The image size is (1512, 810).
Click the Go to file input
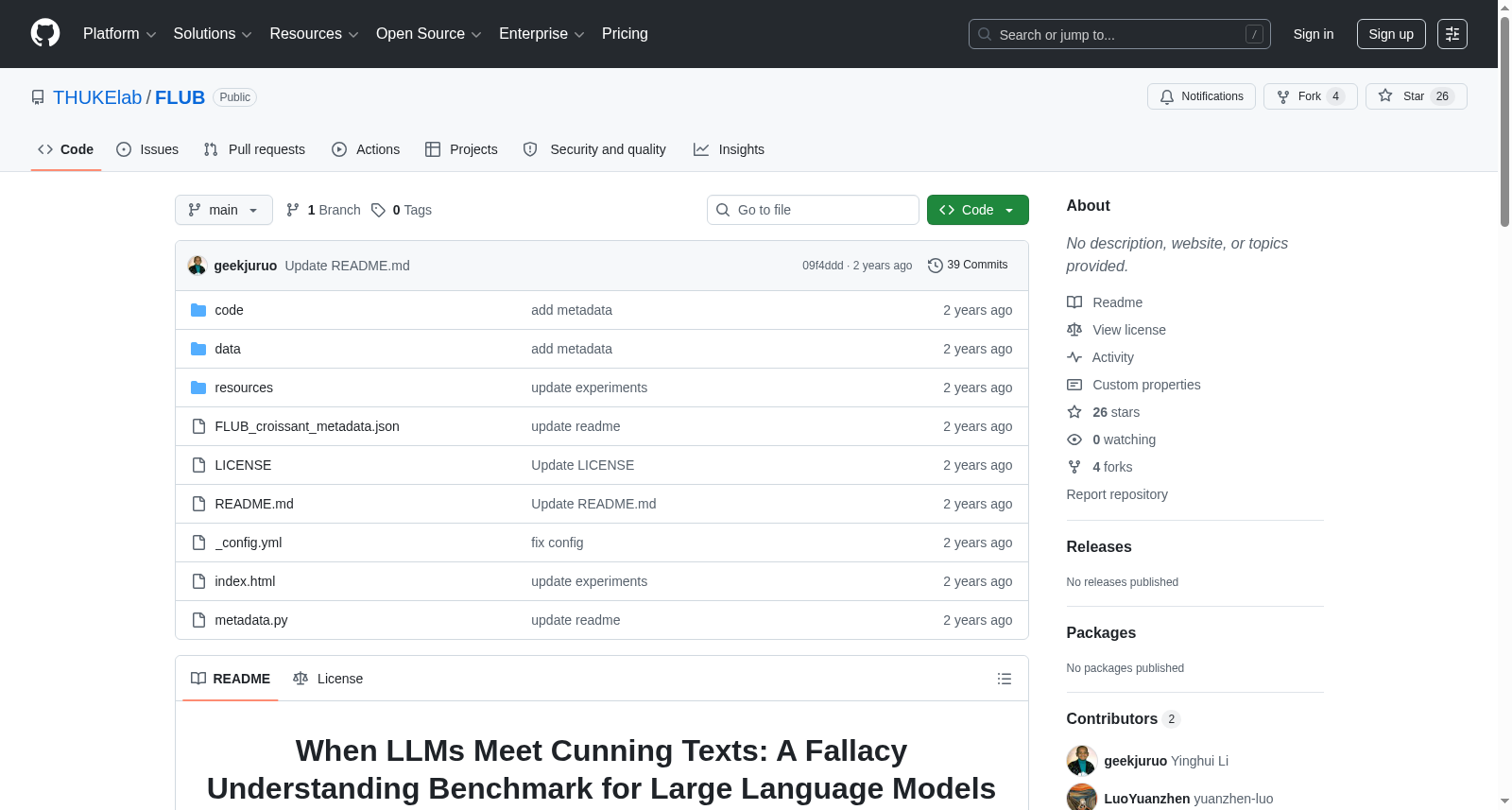click(x=813, y=210)
